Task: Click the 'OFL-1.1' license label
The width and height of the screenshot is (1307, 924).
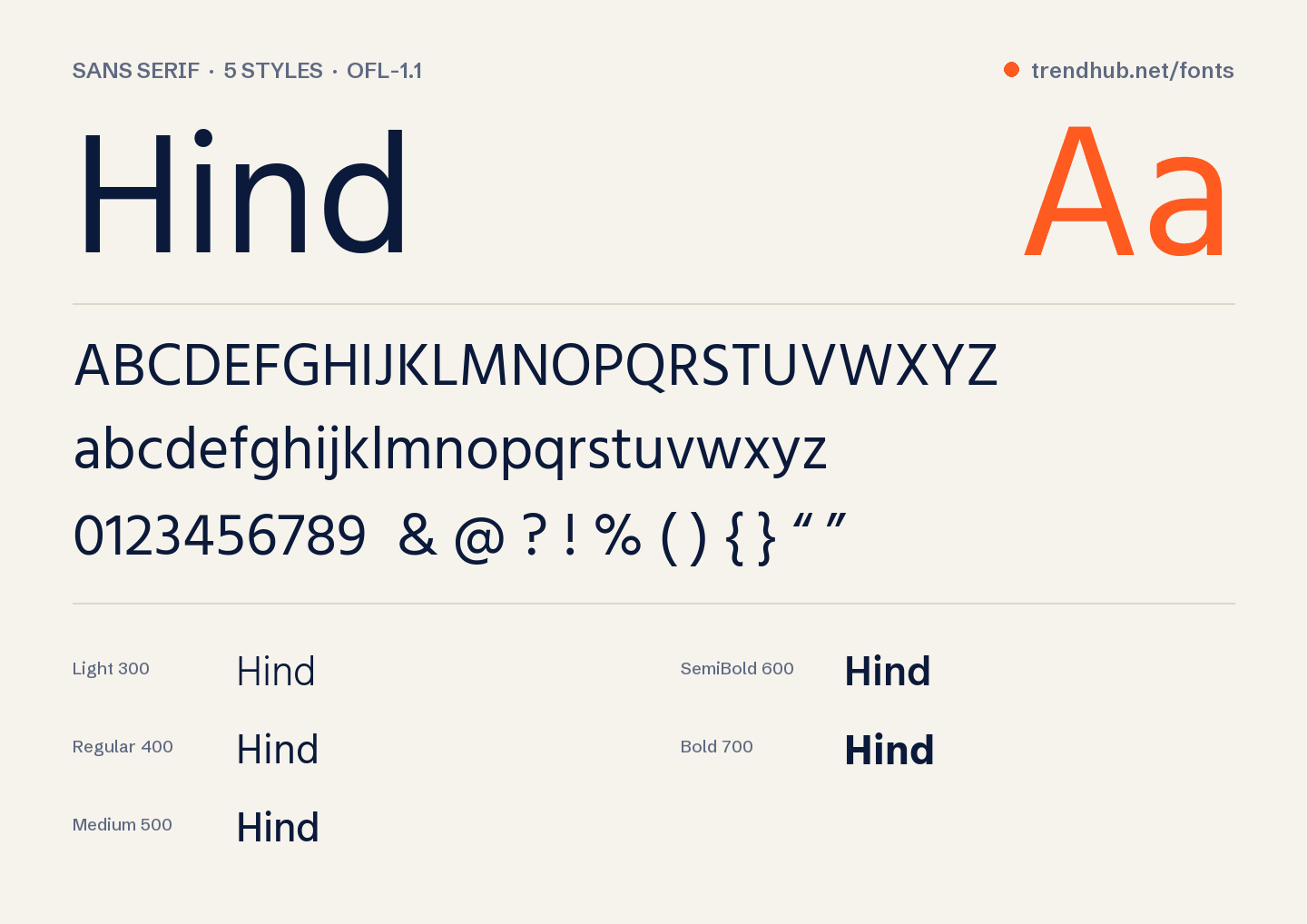Action: click(385, 71)
